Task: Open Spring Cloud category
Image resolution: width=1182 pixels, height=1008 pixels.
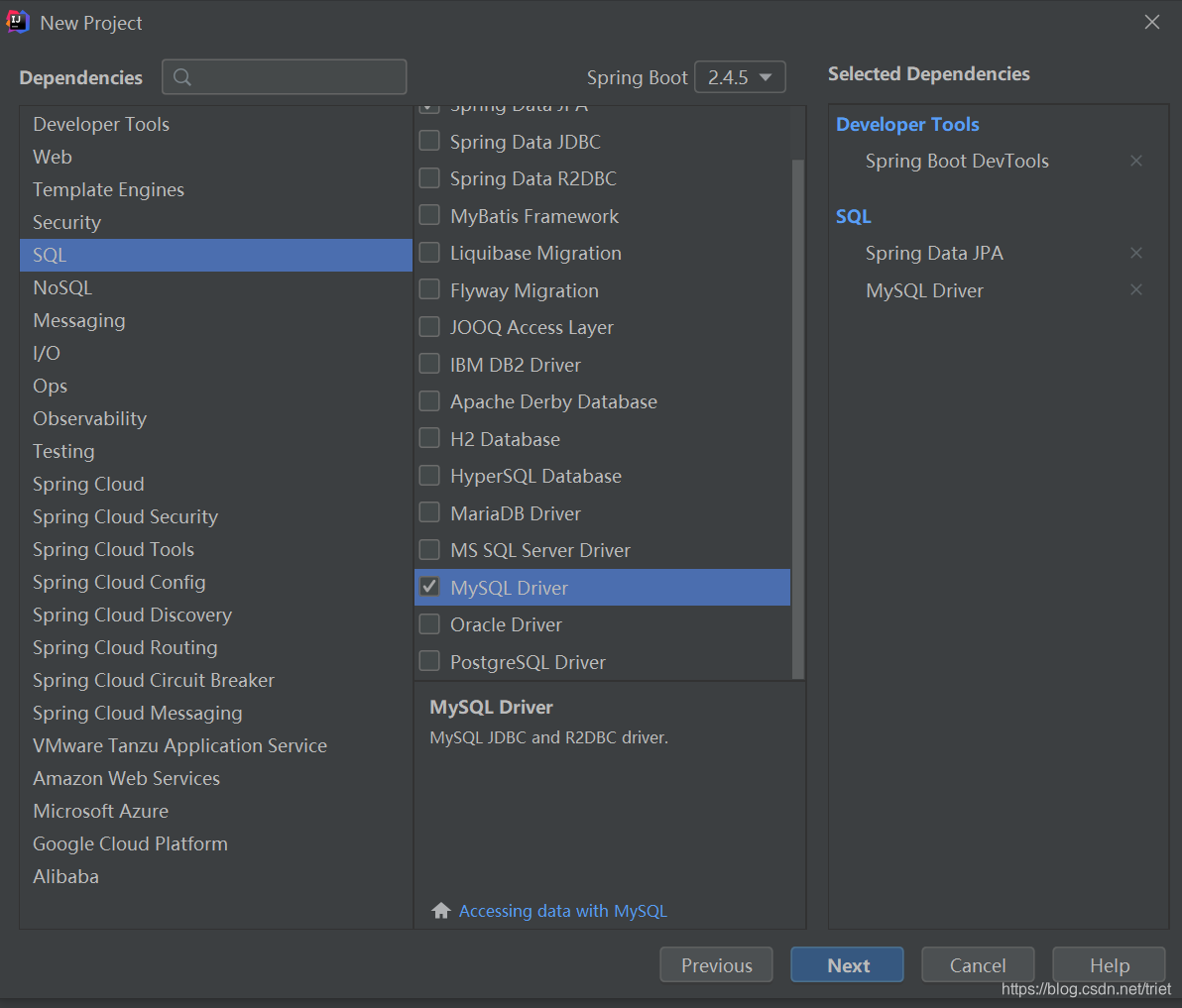Action: click(215, 485)
